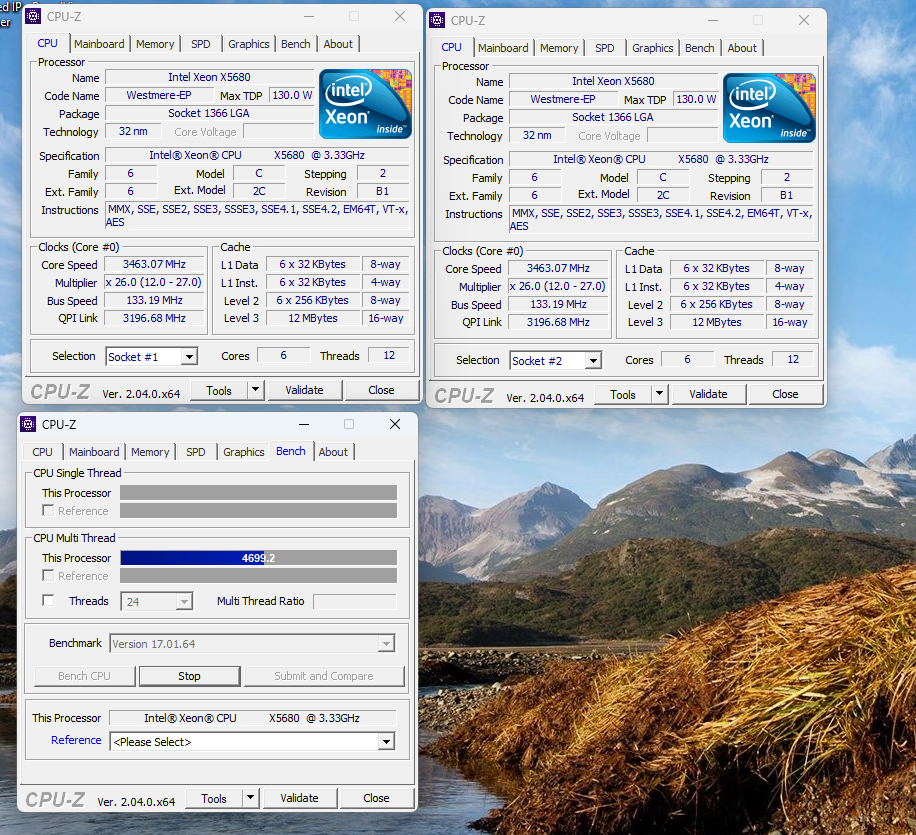Click Tools button in Socket #1 window

coord(219,390)
